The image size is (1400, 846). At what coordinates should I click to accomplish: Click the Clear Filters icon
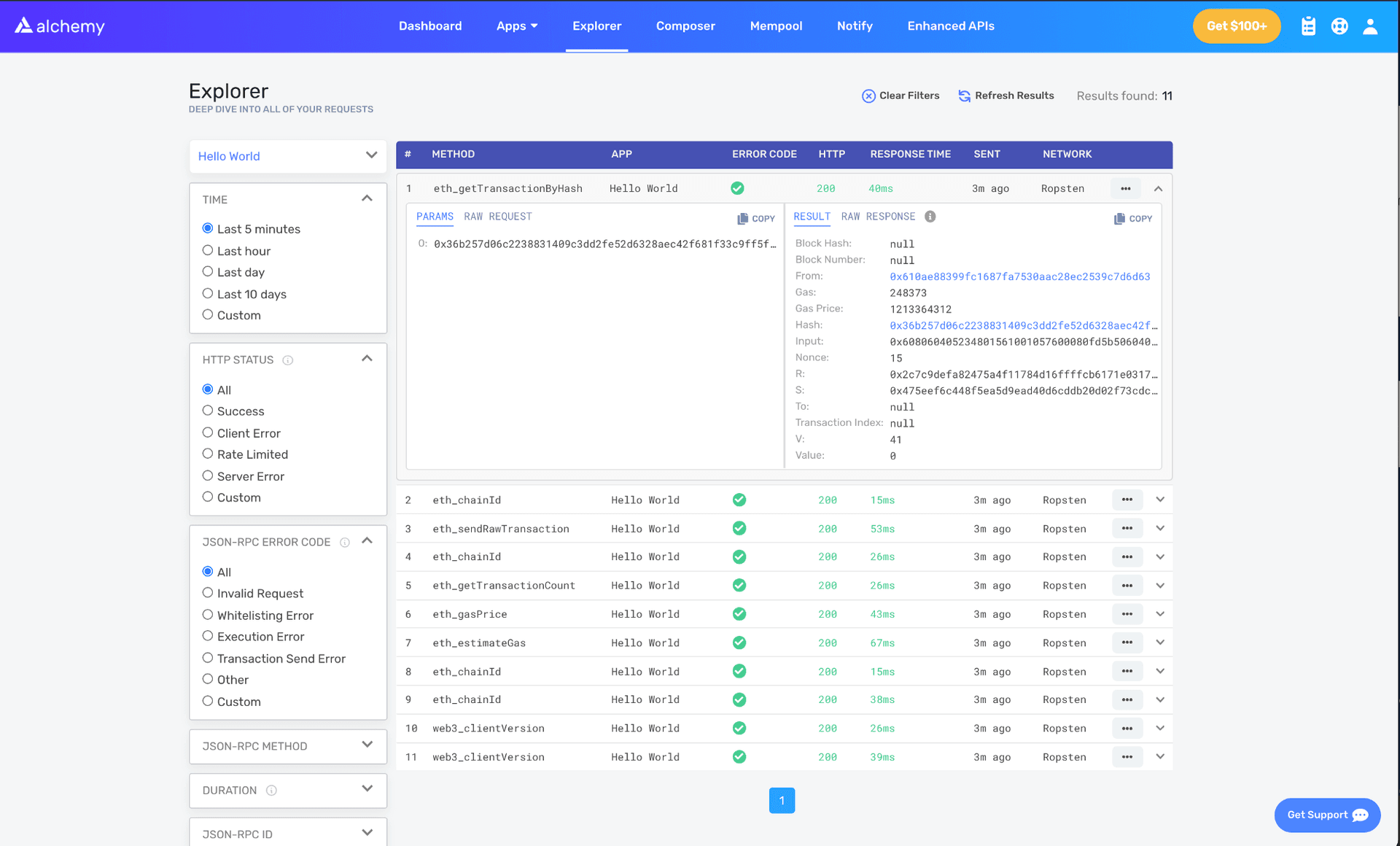point(866,96)
